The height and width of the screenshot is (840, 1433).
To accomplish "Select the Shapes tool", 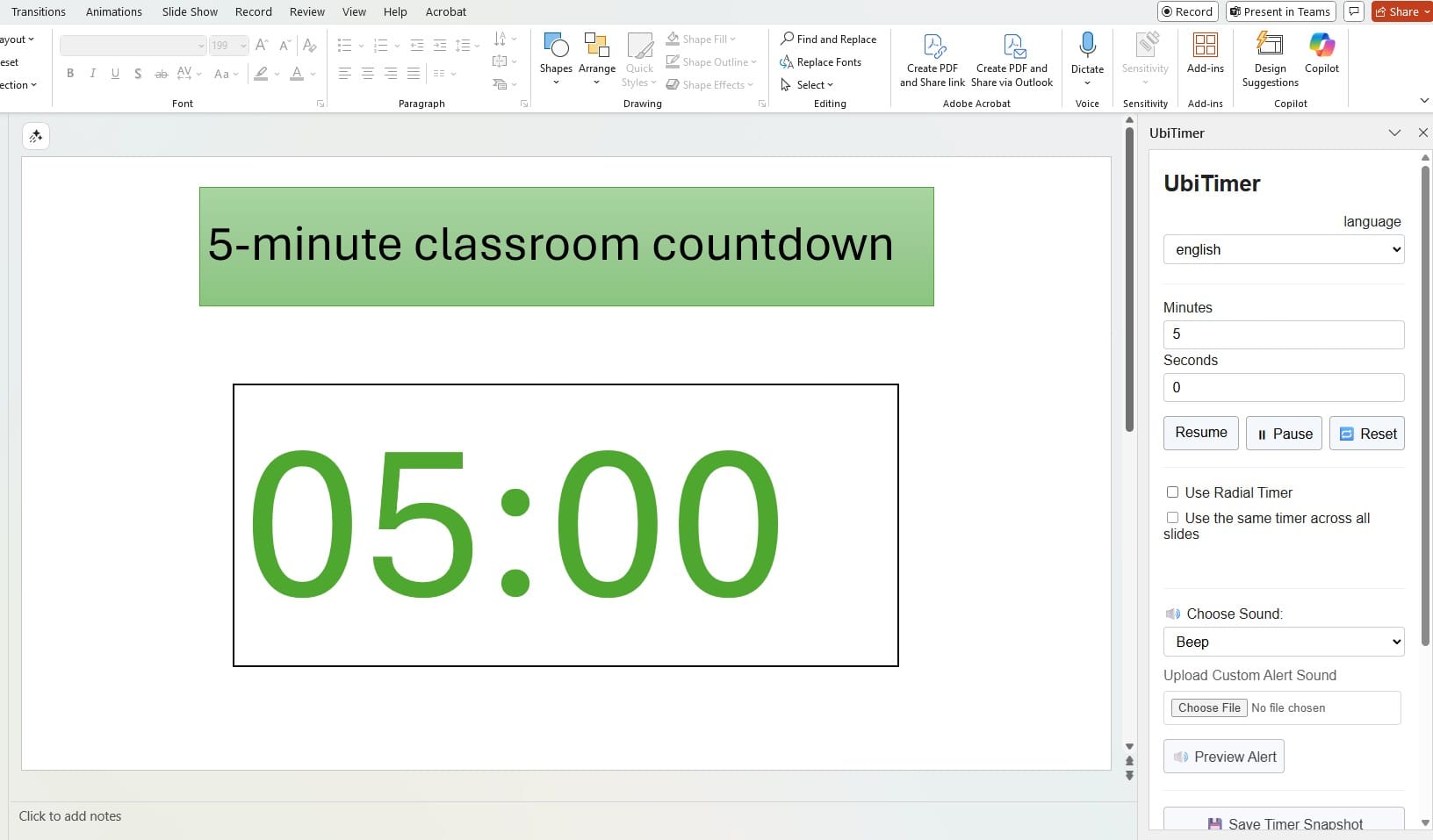I will point(556,57).
